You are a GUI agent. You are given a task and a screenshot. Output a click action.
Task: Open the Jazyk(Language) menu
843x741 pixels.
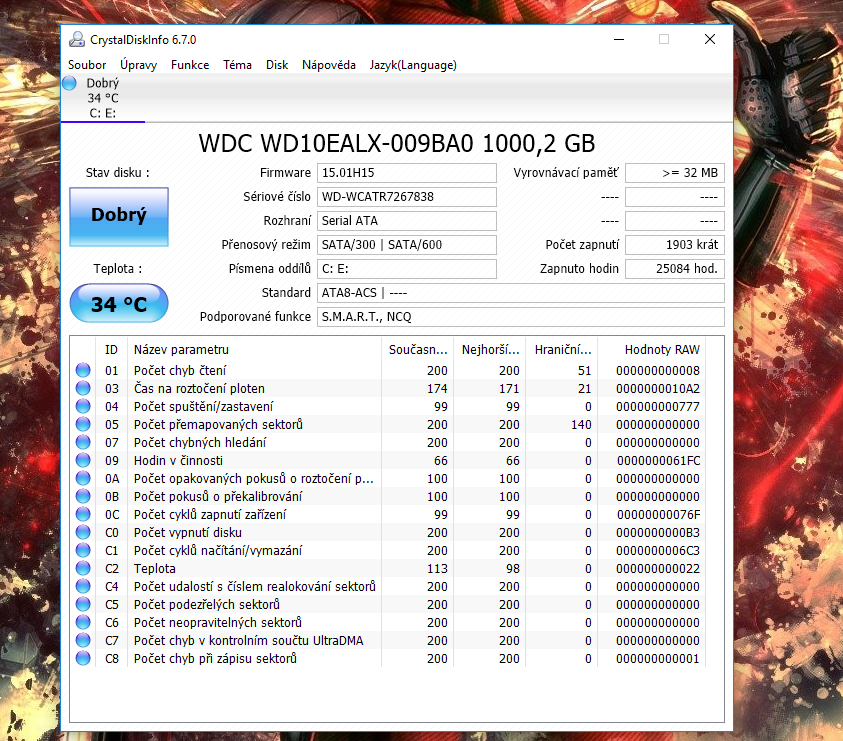click(413, 65)
